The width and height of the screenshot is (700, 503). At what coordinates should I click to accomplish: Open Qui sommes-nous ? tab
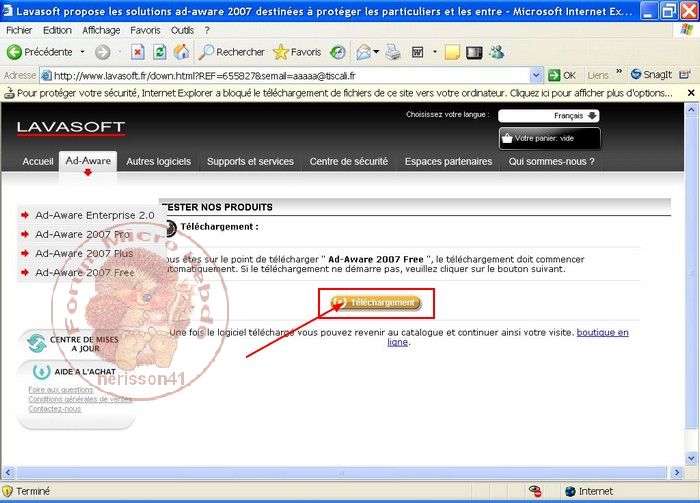[x=551, y=161]
